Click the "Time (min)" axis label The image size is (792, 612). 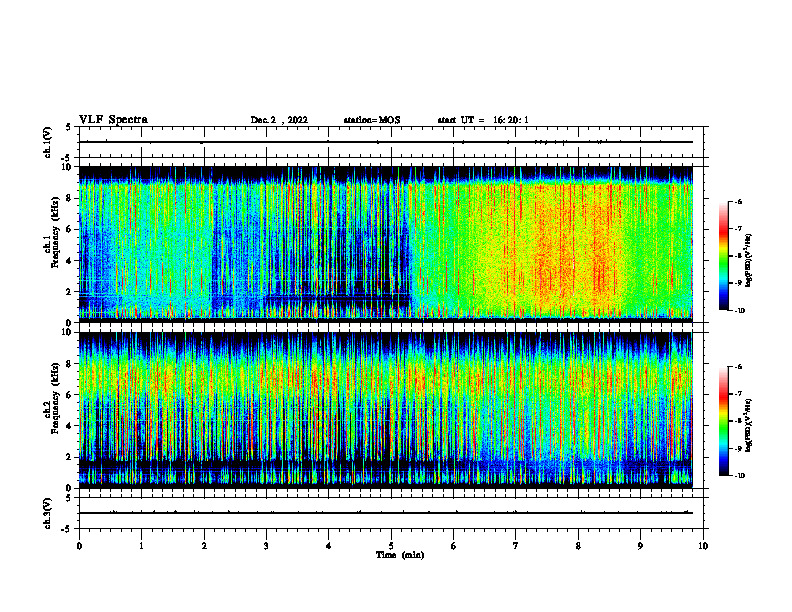(x=400, y=555)
